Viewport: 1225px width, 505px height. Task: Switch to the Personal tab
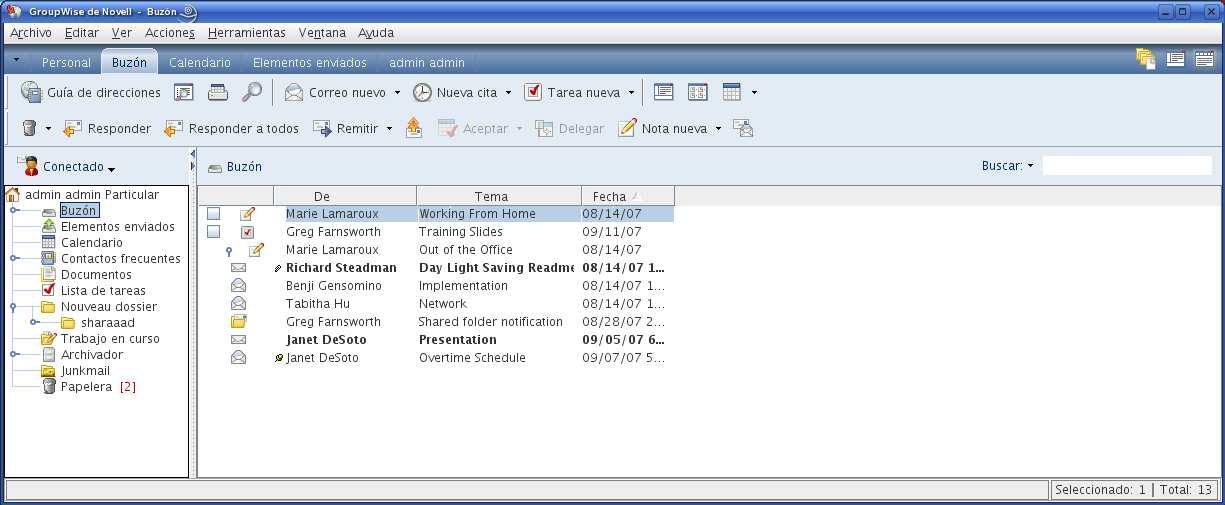66,62
